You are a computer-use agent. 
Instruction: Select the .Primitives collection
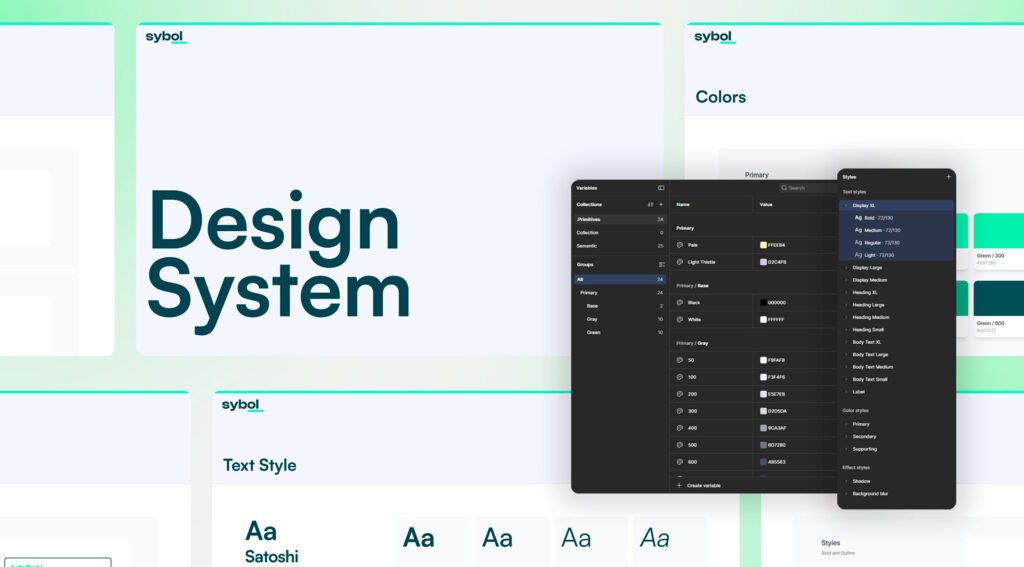pyautogui.click(x=620, y=219)
